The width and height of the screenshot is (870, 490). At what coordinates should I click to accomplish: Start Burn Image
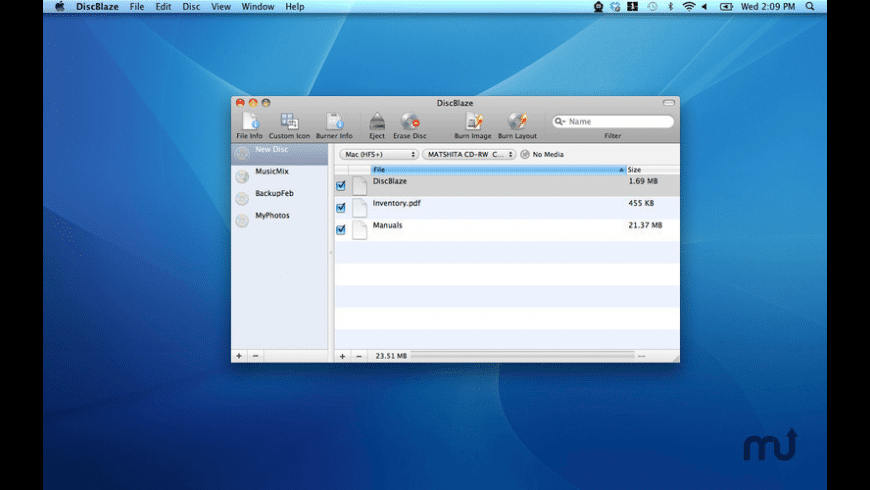pyautogui.click(x=473, y=126)
